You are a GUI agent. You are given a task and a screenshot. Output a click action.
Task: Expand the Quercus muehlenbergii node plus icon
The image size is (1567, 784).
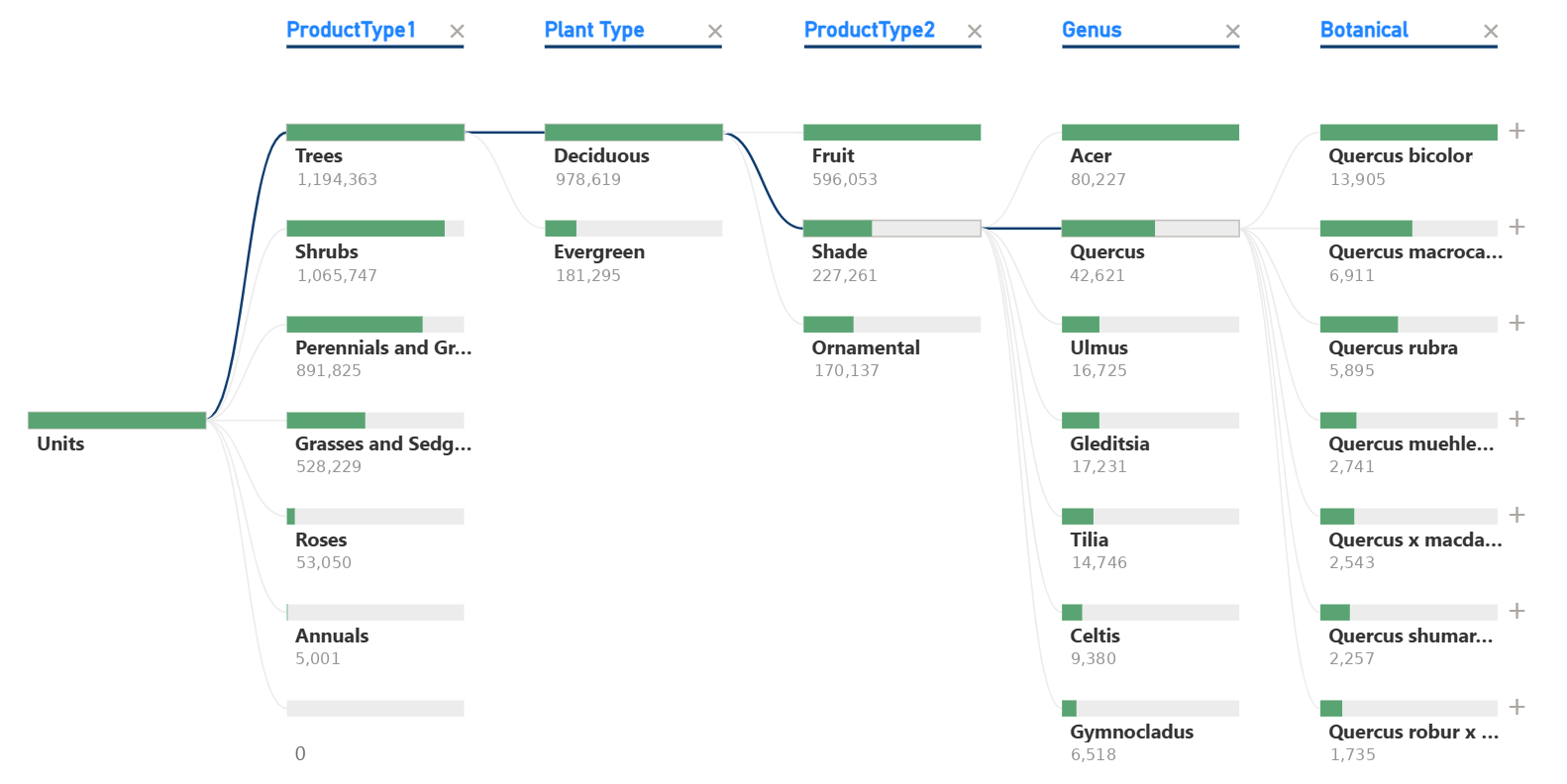(1516, 420)
